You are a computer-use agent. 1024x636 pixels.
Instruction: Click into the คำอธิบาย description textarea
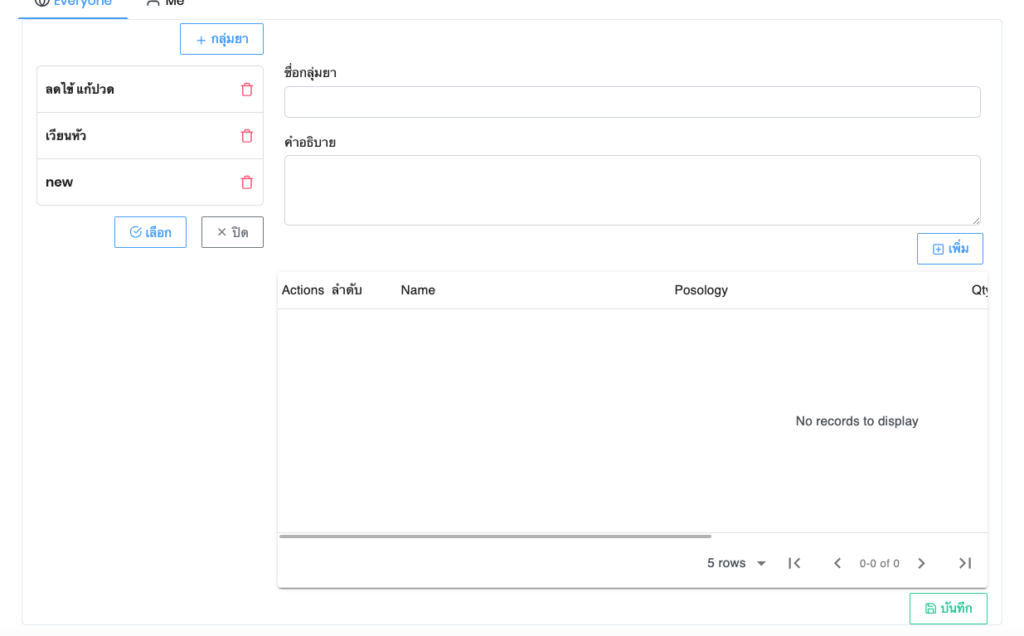pos(632,190)
